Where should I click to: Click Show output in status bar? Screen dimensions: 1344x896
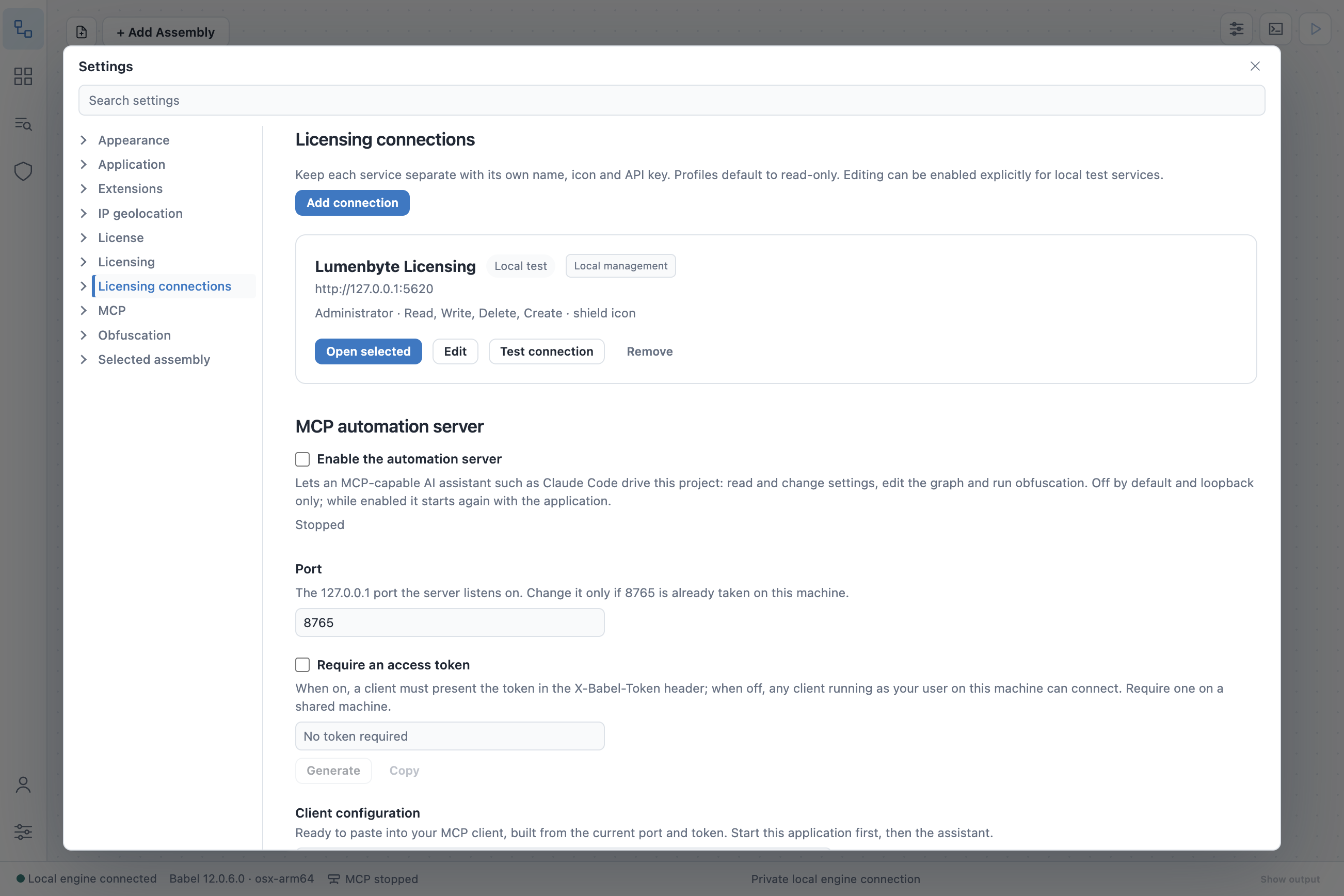pos(1290,879)
